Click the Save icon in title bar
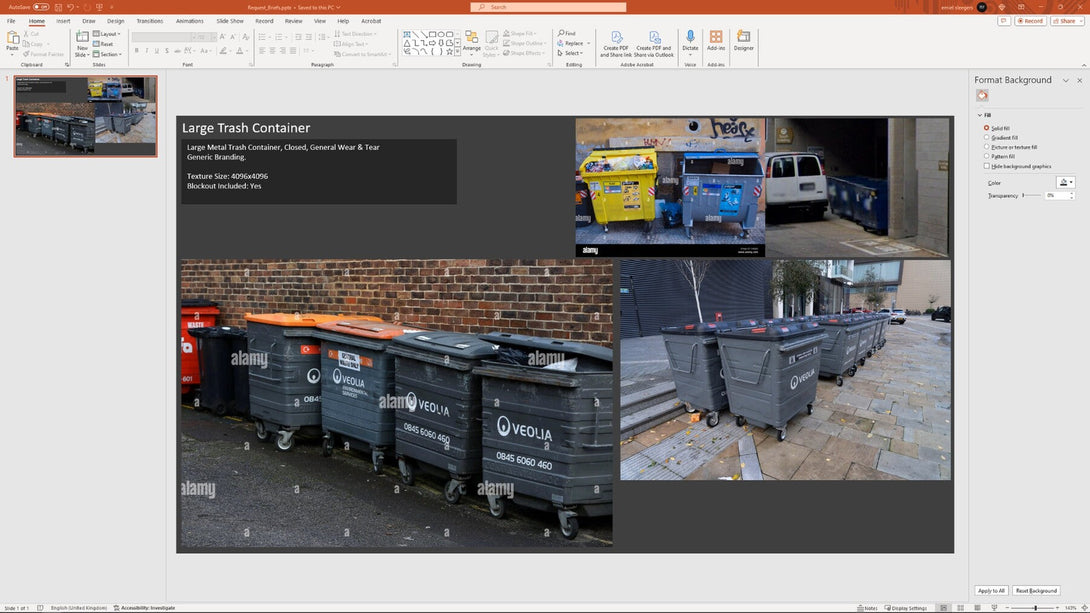Screen dimensions: 1090x613 (58, 7)
